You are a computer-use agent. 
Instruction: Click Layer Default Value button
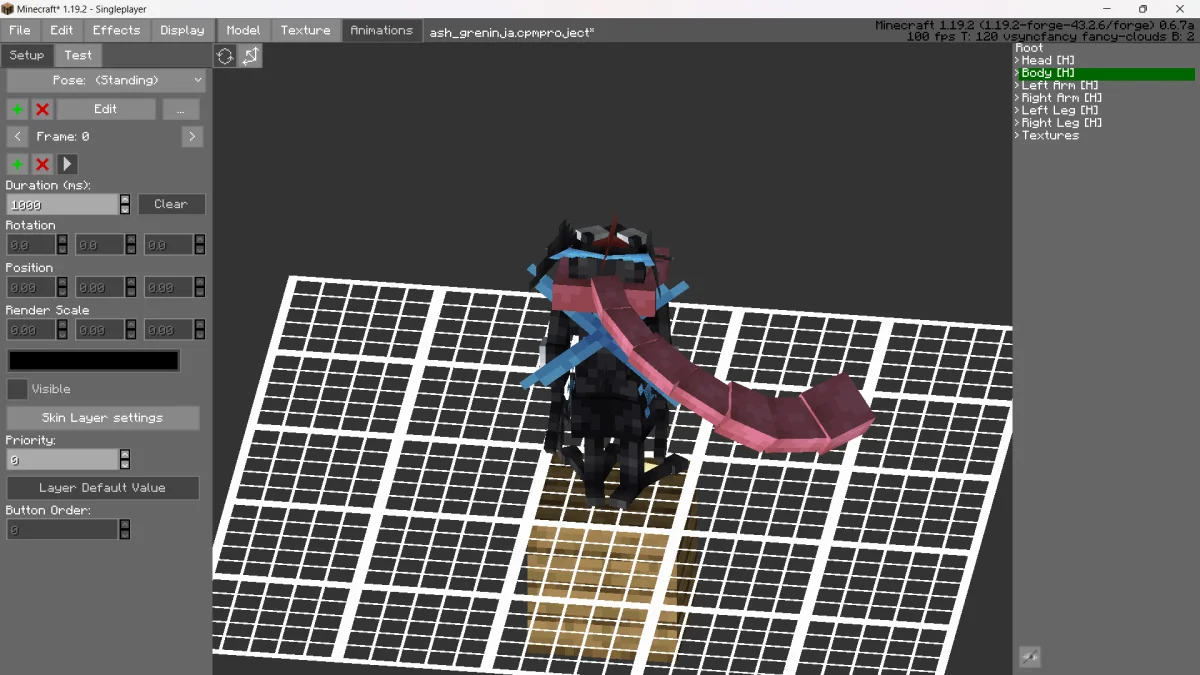[x=103, y=488]
